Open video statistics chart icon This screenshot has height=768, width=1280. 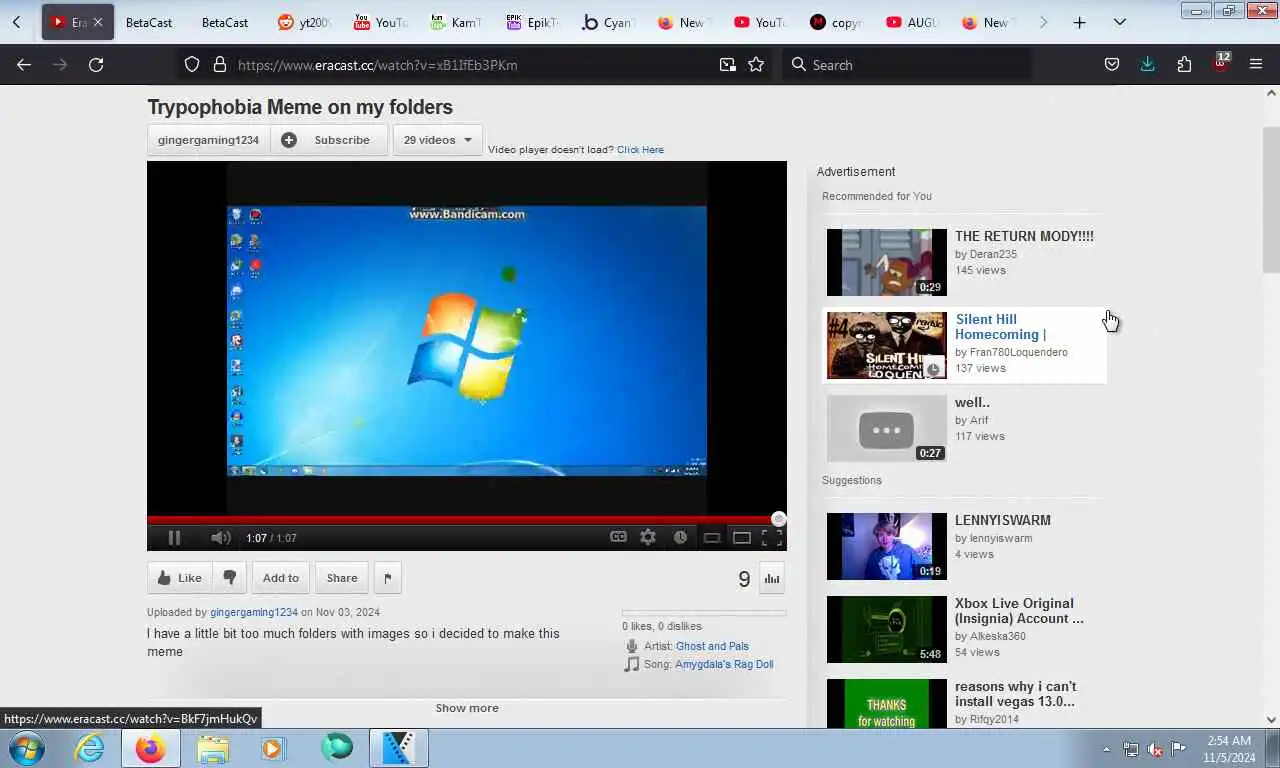[772, 578]
